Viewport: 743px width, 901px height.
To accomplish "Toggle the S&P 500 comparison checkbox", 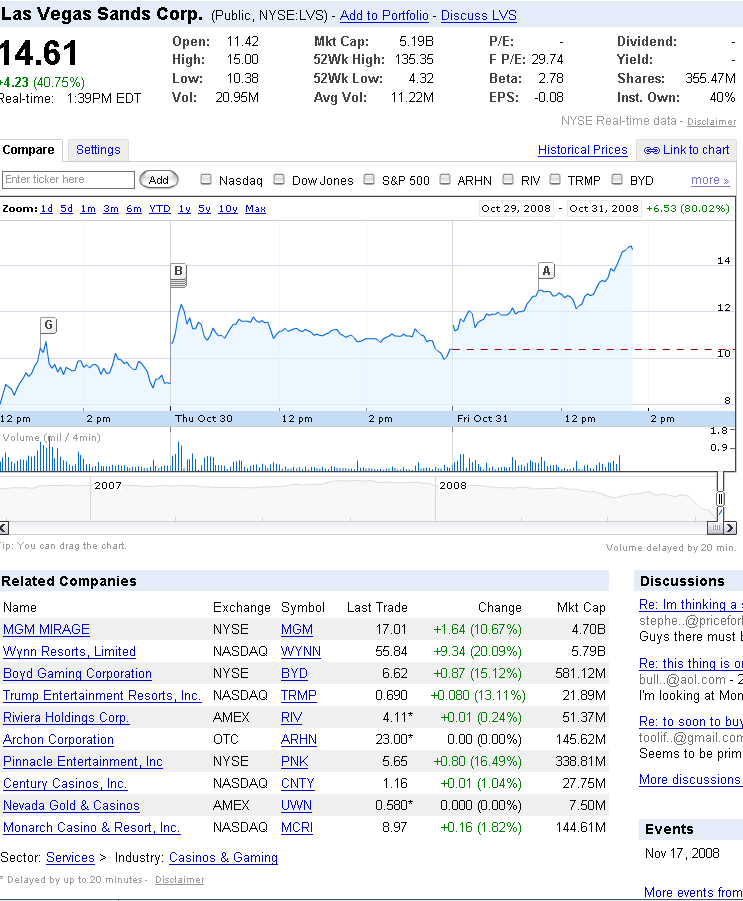I will point(369,179).
